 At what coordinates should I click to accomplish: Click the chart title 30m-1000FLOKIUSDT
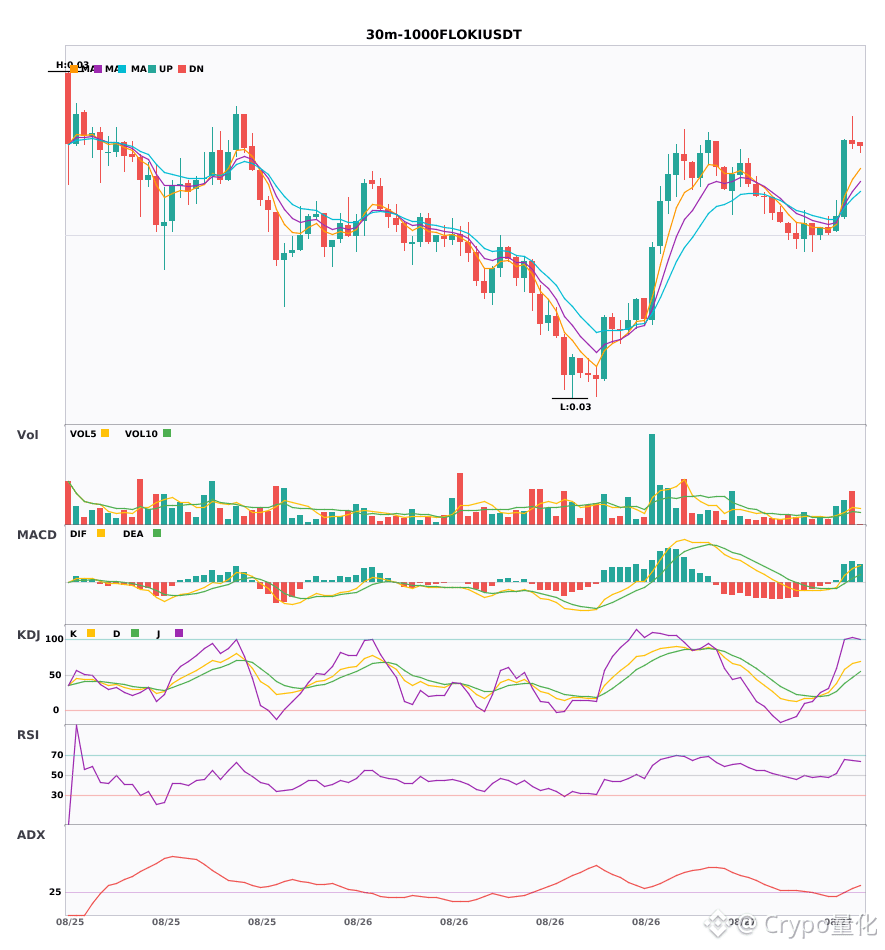pyautogui.click(x=443, y=35)
